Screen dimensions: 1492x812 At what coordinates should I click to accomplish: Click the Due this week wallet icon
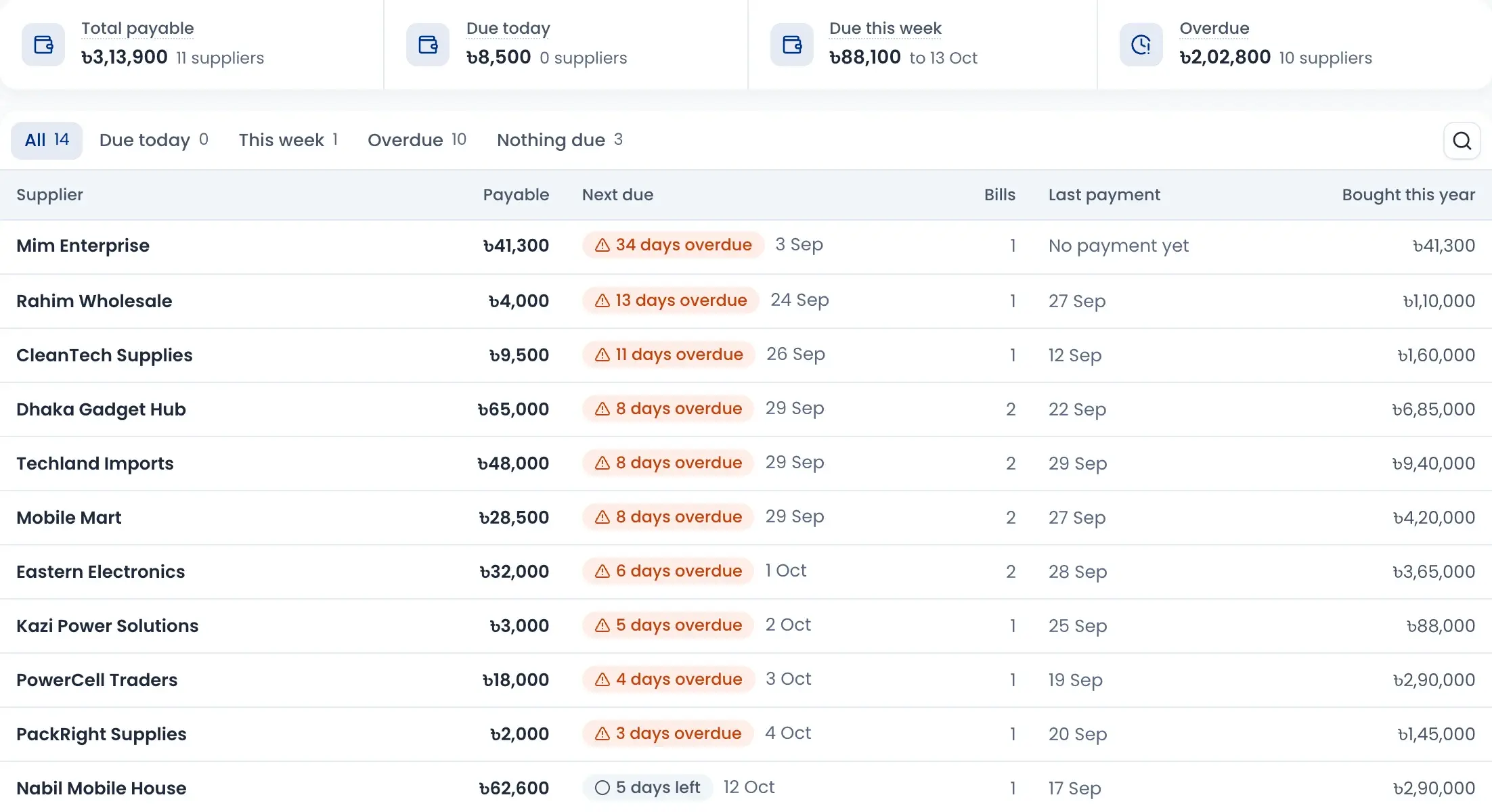click(x=792, y=45)
